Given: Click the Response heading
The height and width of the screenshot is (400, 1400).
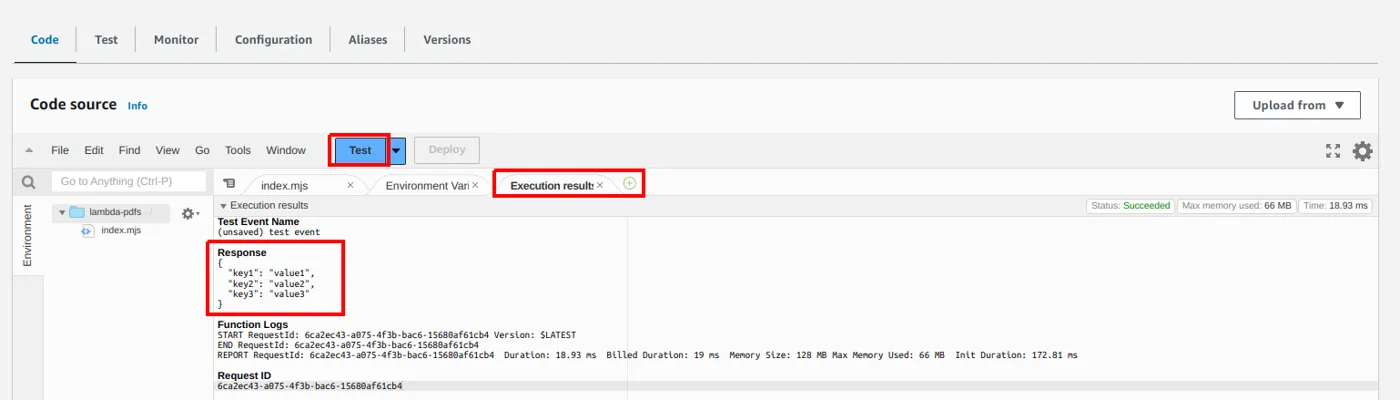Looking at the screenshot, I should (242, 253).
